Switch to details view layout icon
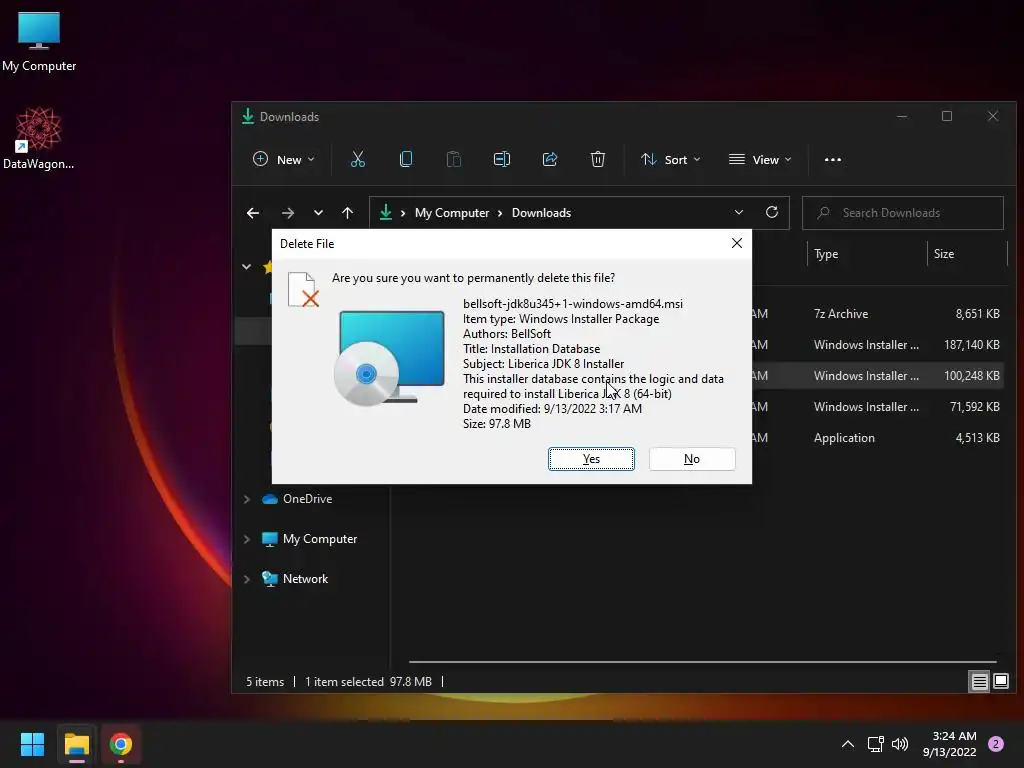The image size is (1024, 768). (x=980, y=682)
